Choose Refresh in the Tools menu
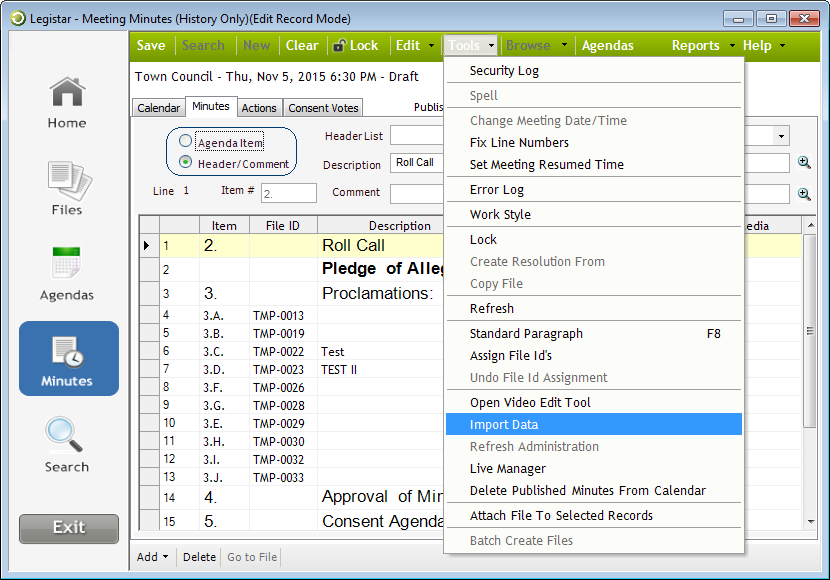 click(594, 308)
